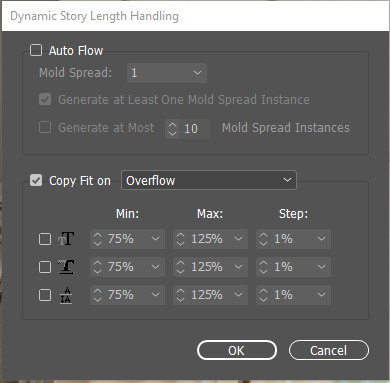Enable the Auto Flow checkbox
The width and height of the screenshot is (390, 383).
36,50
